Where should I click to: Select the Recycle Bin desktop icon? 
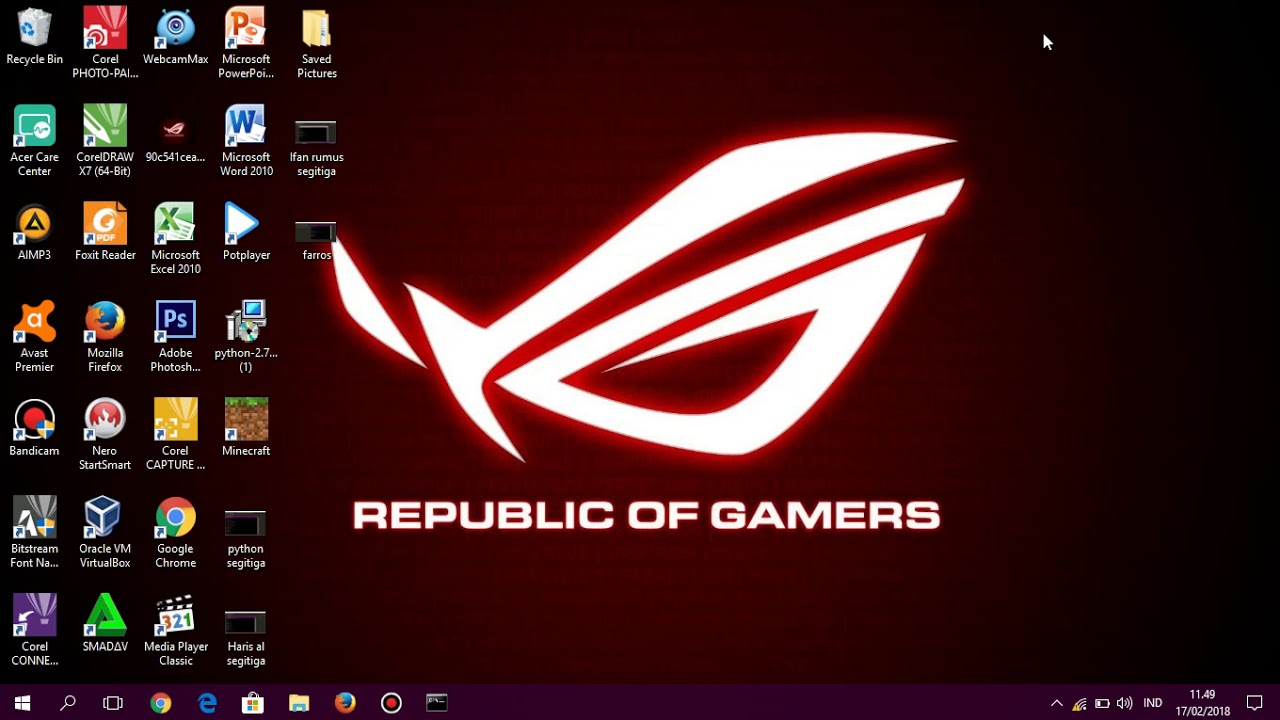pyautogui.click(x=34, y=37)
